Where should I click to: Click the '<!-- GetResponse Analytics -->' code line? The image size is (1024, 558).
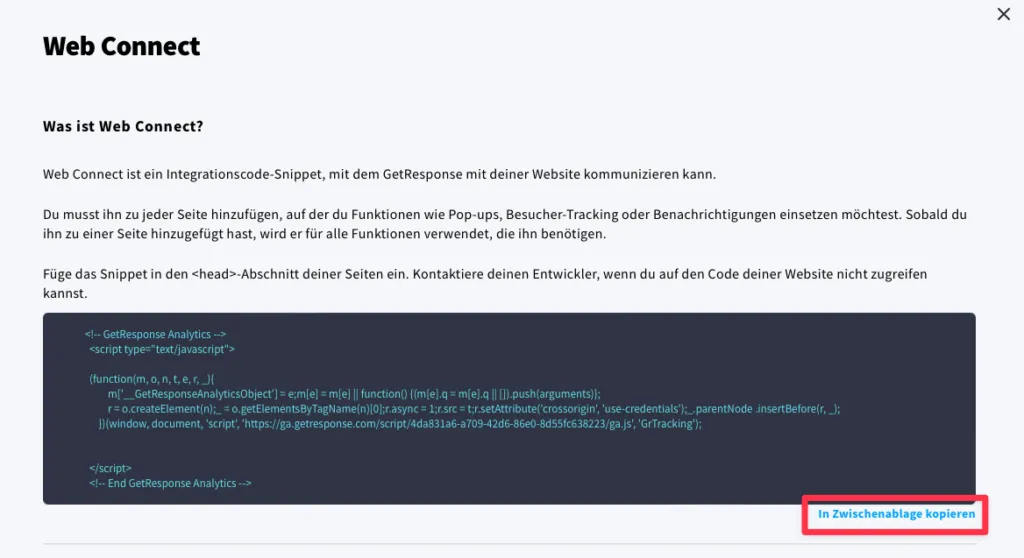(155, 334)
